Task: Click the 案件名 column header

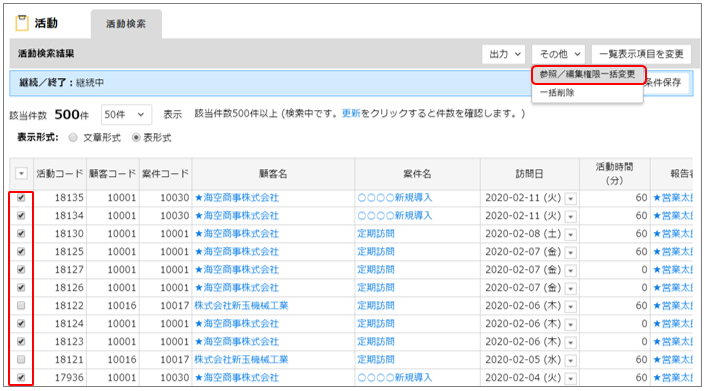Action: (417, 173)
